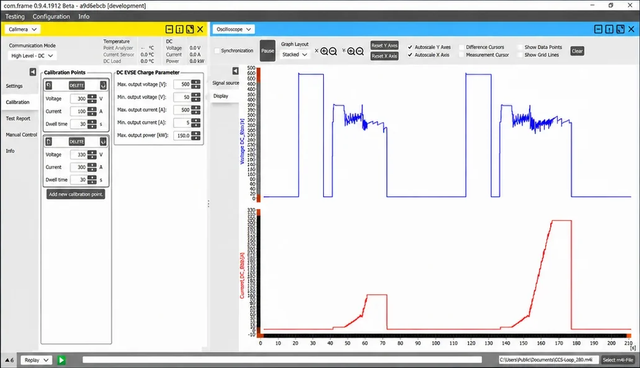
Task: Open the Replay mode dropdown
Action: point(36,360)
